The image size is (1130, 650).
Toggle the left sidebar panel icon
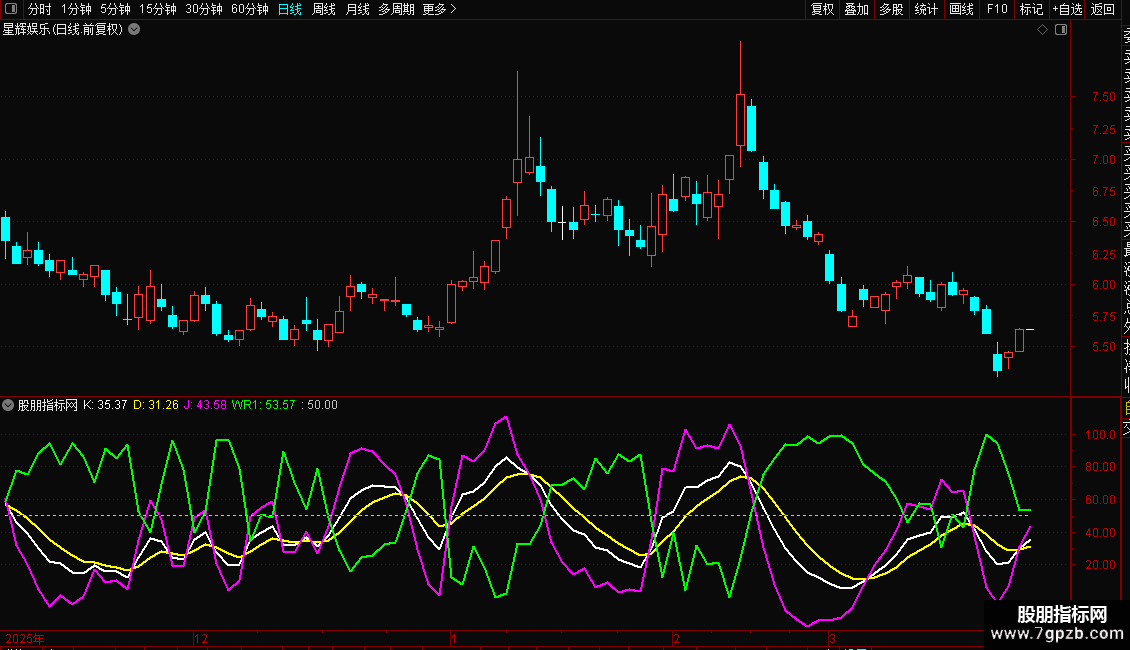(x=11, y=9)
